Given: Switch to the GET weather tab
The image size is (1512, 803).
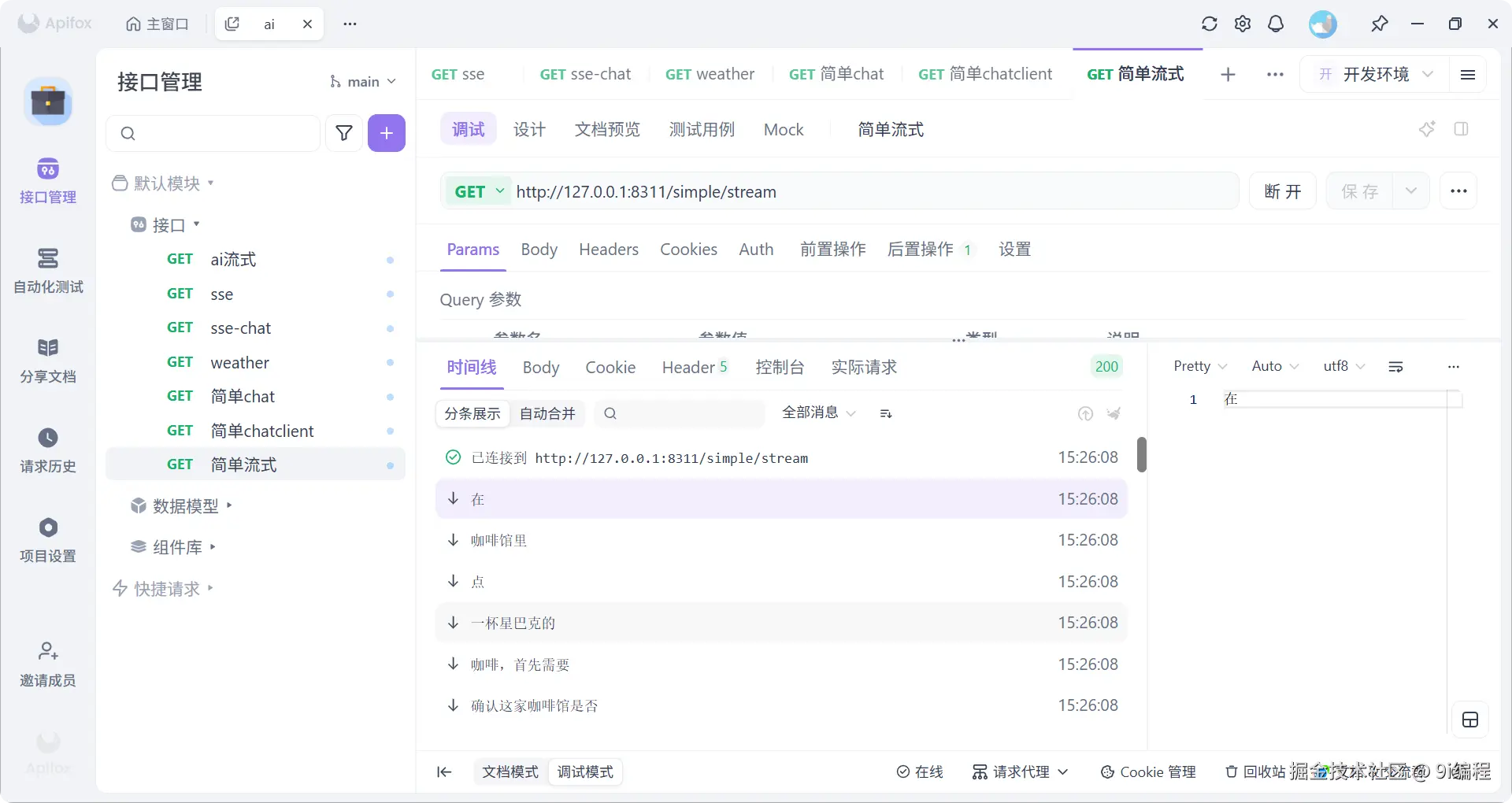Looking at the screenshot, I should [710, 74].
